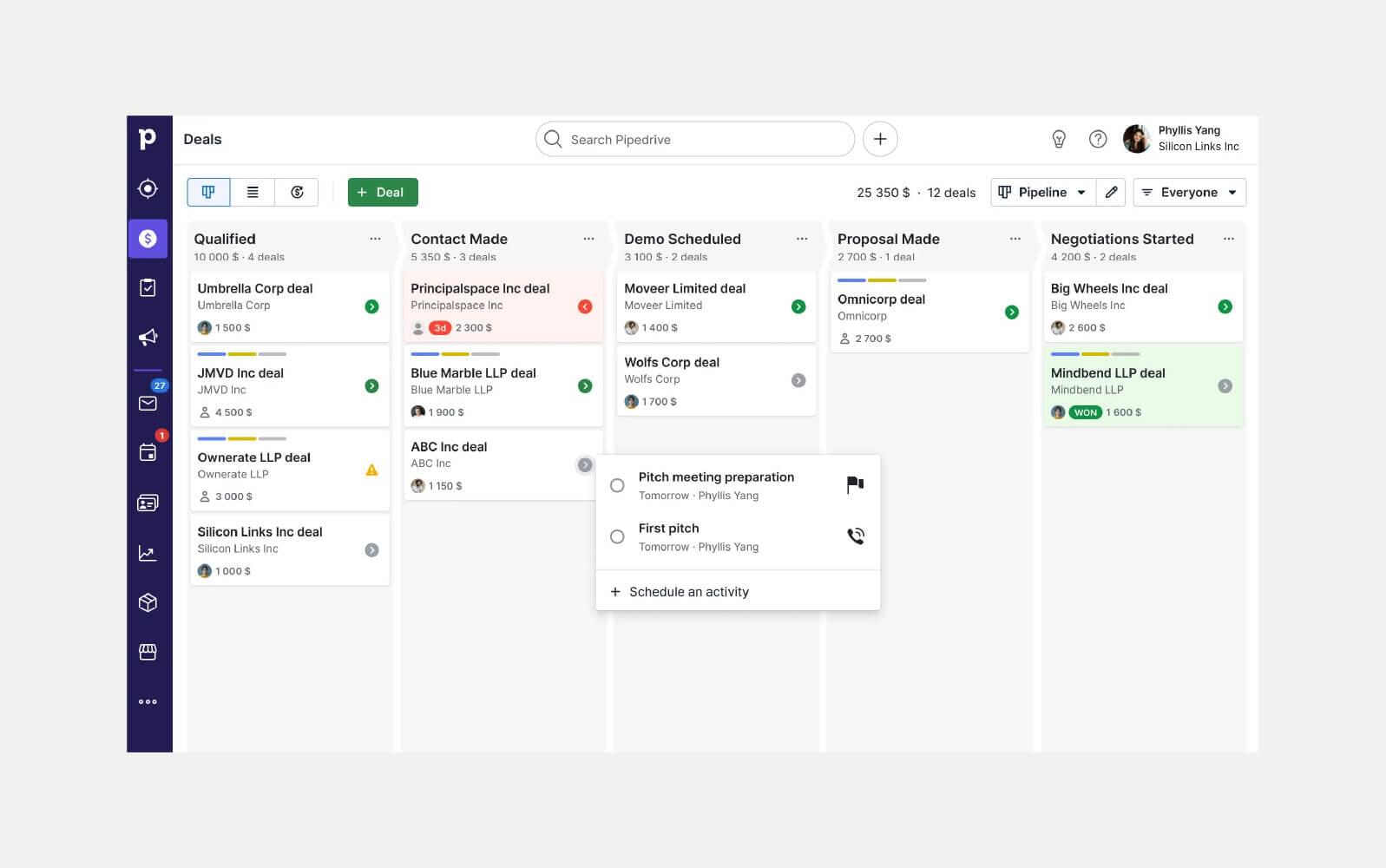Click the green activity arrow on Umbrella Corp deal
The width and height of the screenshot is (1386, 868).
[371, 306]
